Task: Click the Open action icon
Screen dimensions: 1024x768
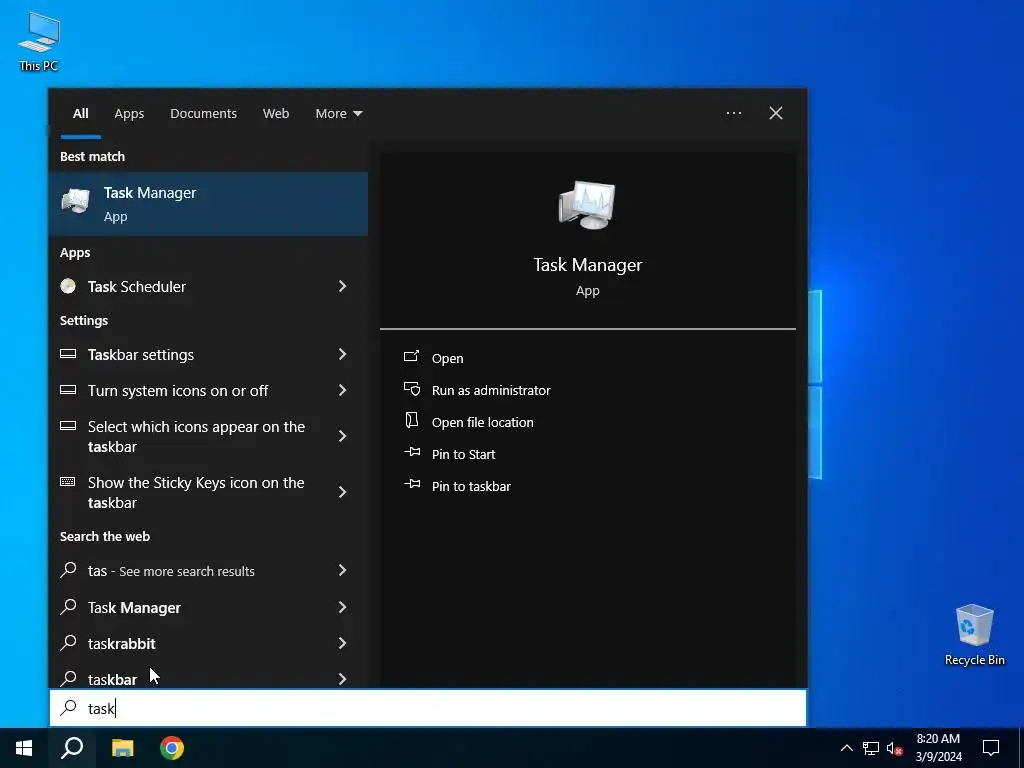Action: click(x=411, y=357)
